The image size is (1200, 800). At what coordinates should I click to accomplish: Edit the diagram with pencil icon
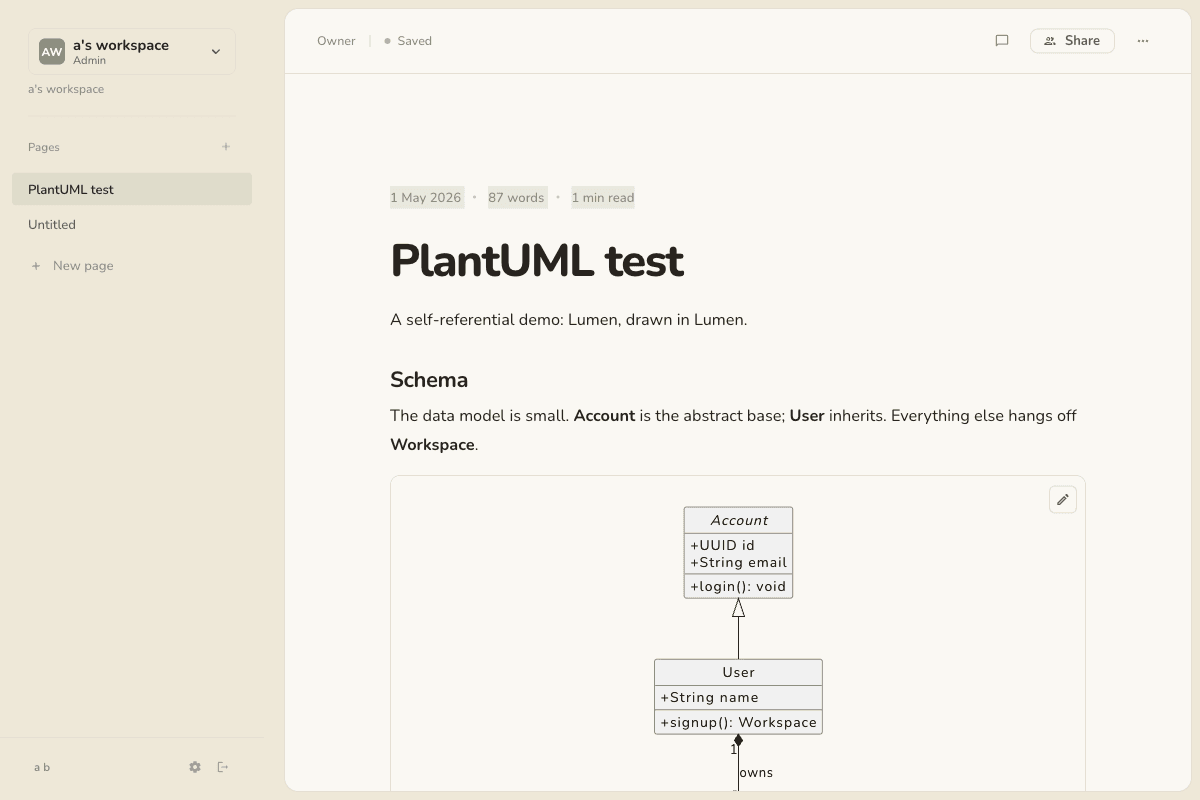pyautogui.click(x=1063, y=499)
